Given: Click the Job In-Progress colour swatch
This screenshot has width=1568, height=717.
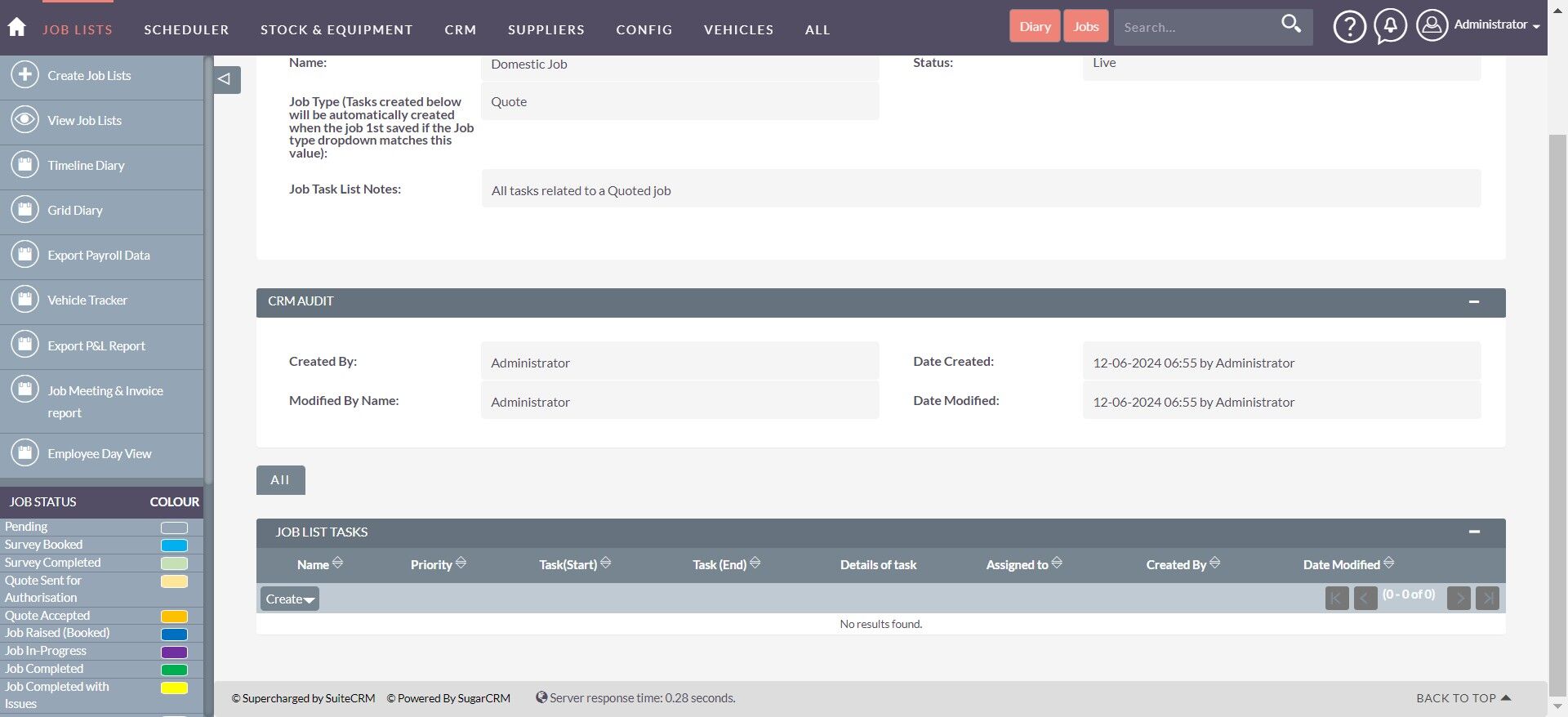Looking at the screenshot, I should click(x=174, y=652).
